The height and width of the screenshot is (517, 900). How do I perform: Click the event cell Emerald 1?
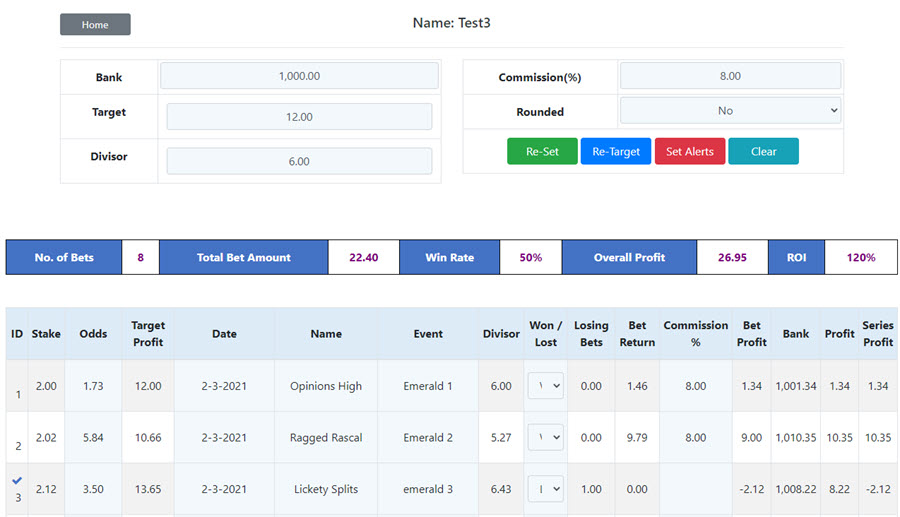point(428,386)
